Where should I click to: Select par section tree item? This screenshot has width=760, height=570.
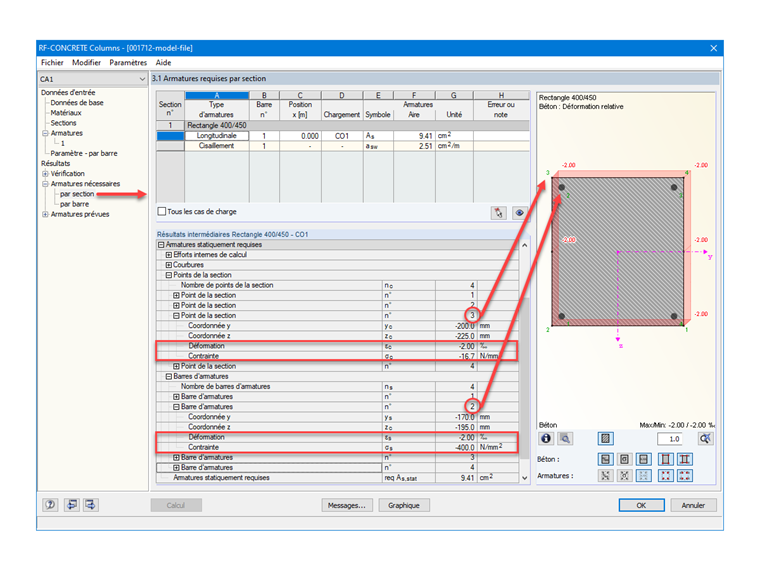[77, 194]
